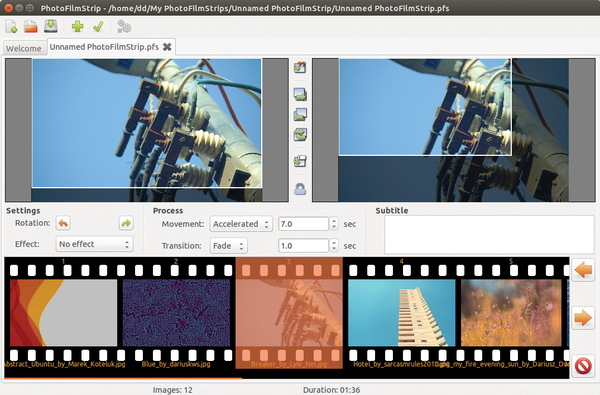Open the Transition dropdown showing Fade
The image size is (600, 395).
pyautogui.click(x=228, y=246)
